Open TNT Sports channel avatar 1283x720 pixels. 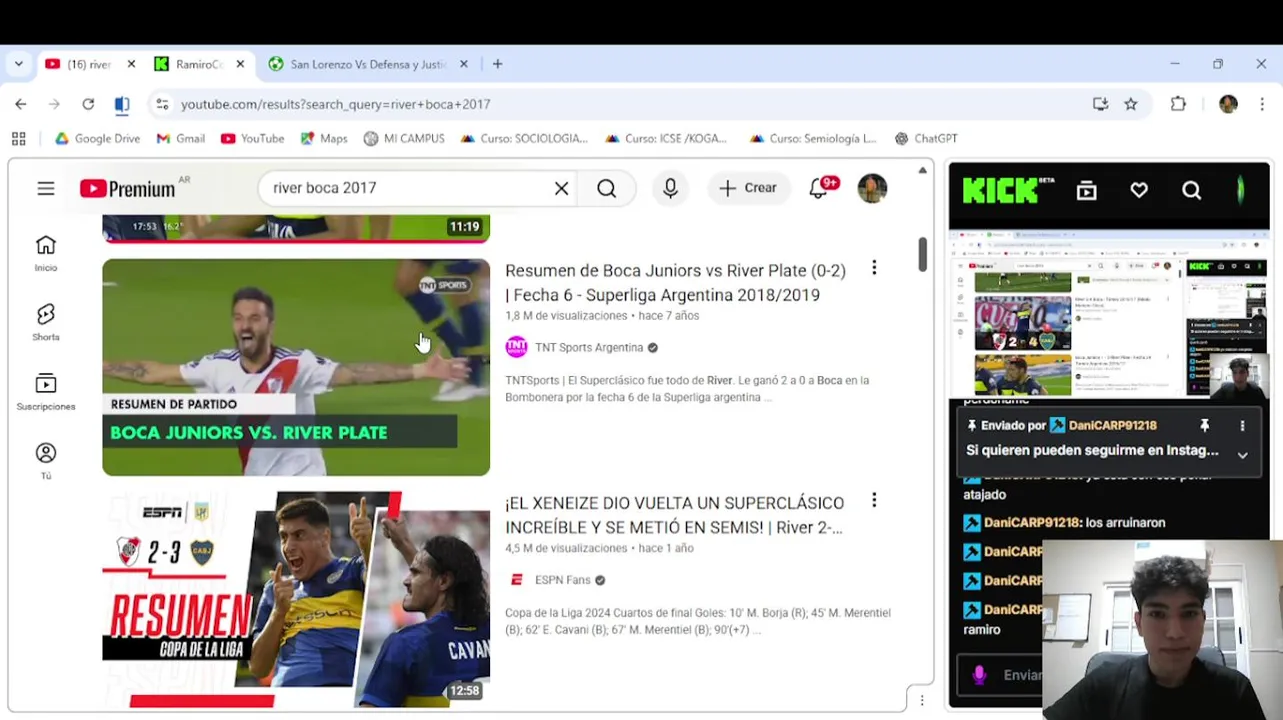[x=516, y=347]
